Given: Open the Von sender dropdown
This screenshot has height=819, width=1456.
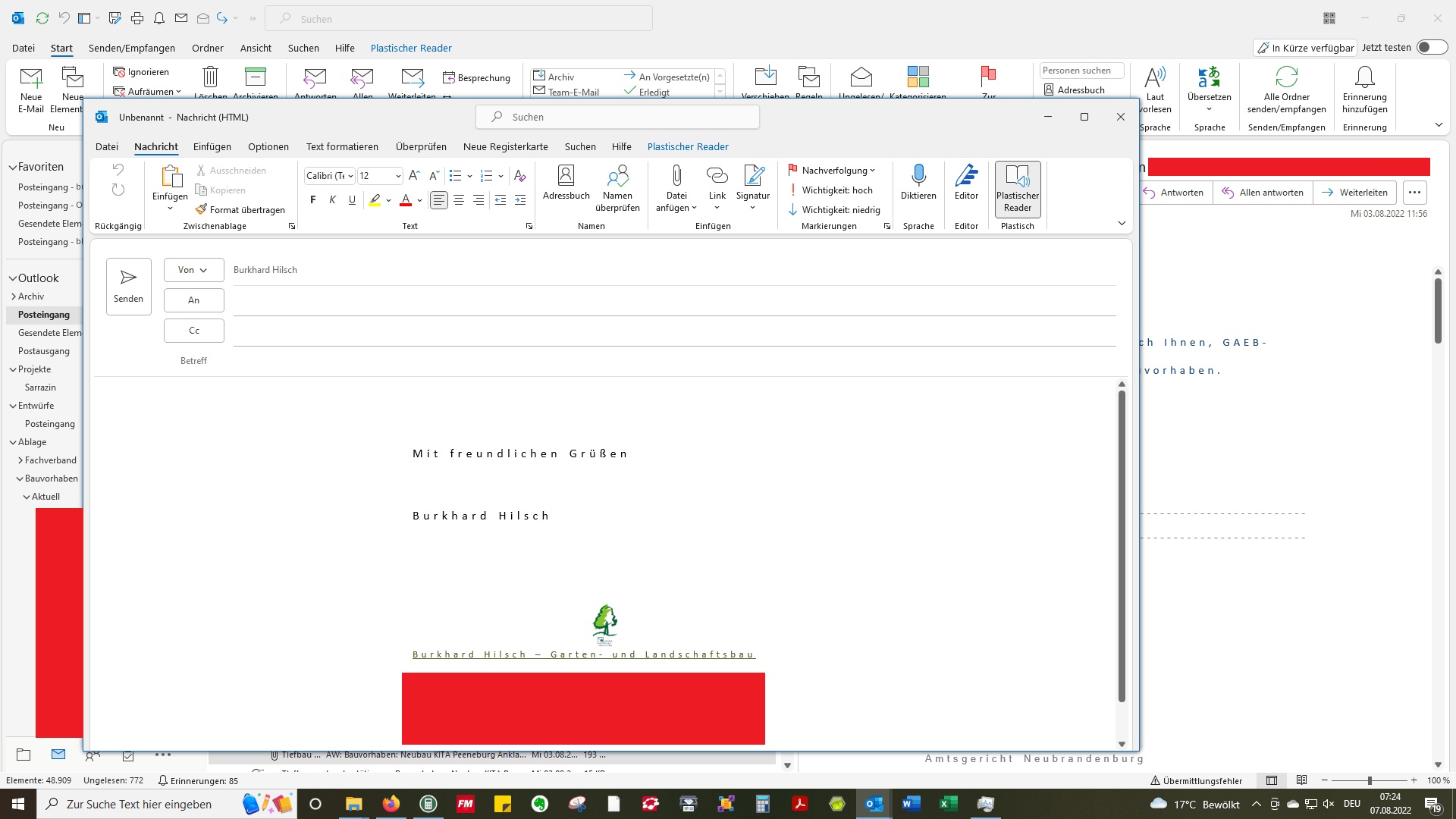Looking at the screenshot, I should [x=193, y=270].
